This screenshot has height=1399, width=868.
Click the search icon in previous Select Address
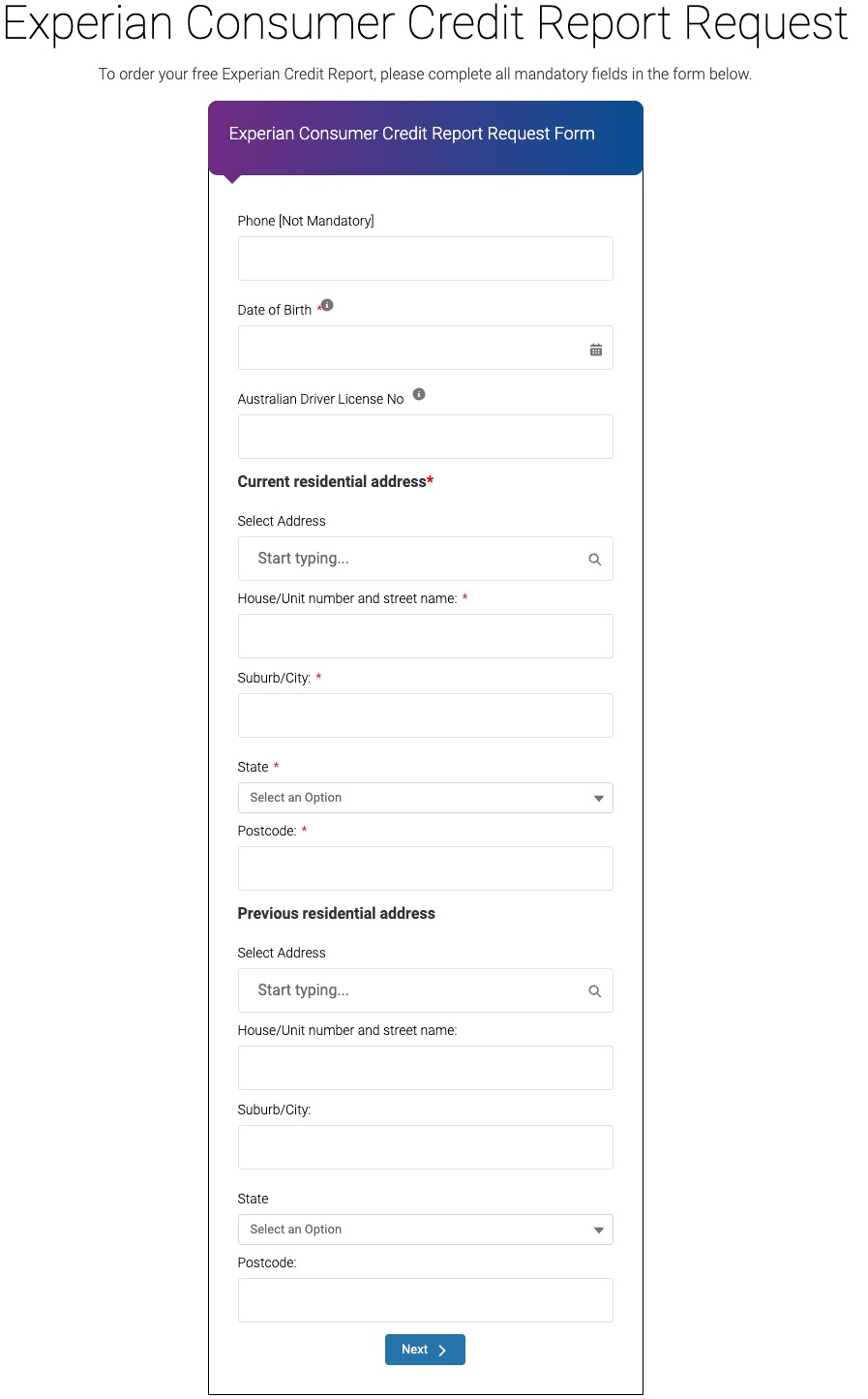595,991
